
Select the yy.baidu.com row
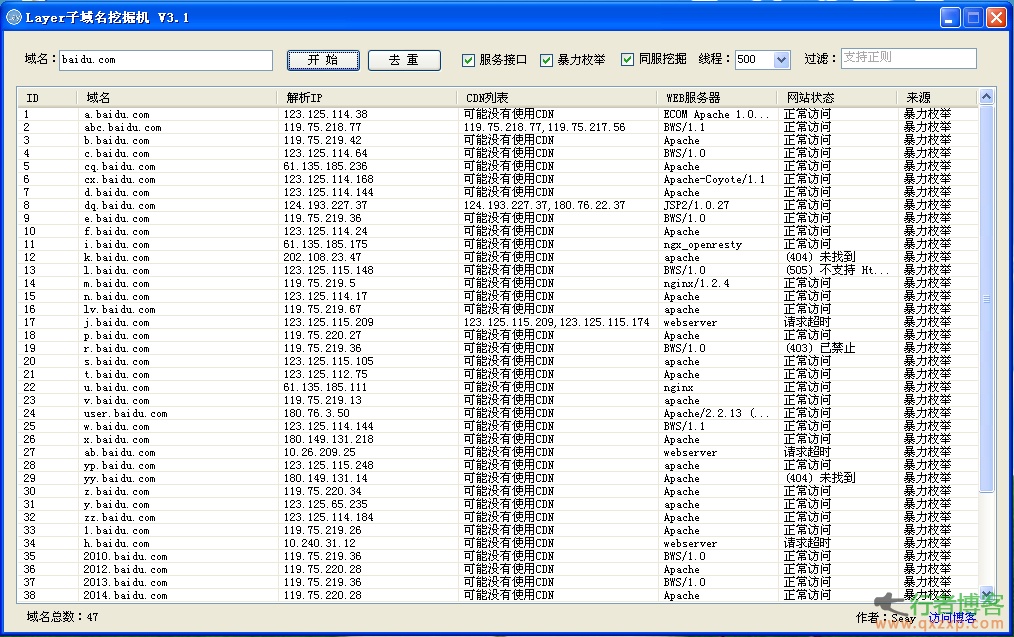pos(498,478)
